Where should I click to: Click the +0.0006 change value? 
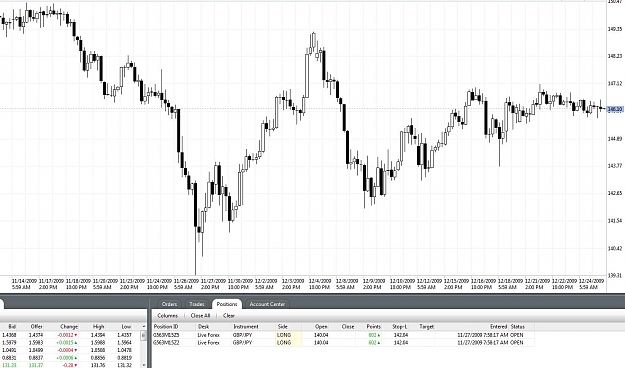(66, 358)
